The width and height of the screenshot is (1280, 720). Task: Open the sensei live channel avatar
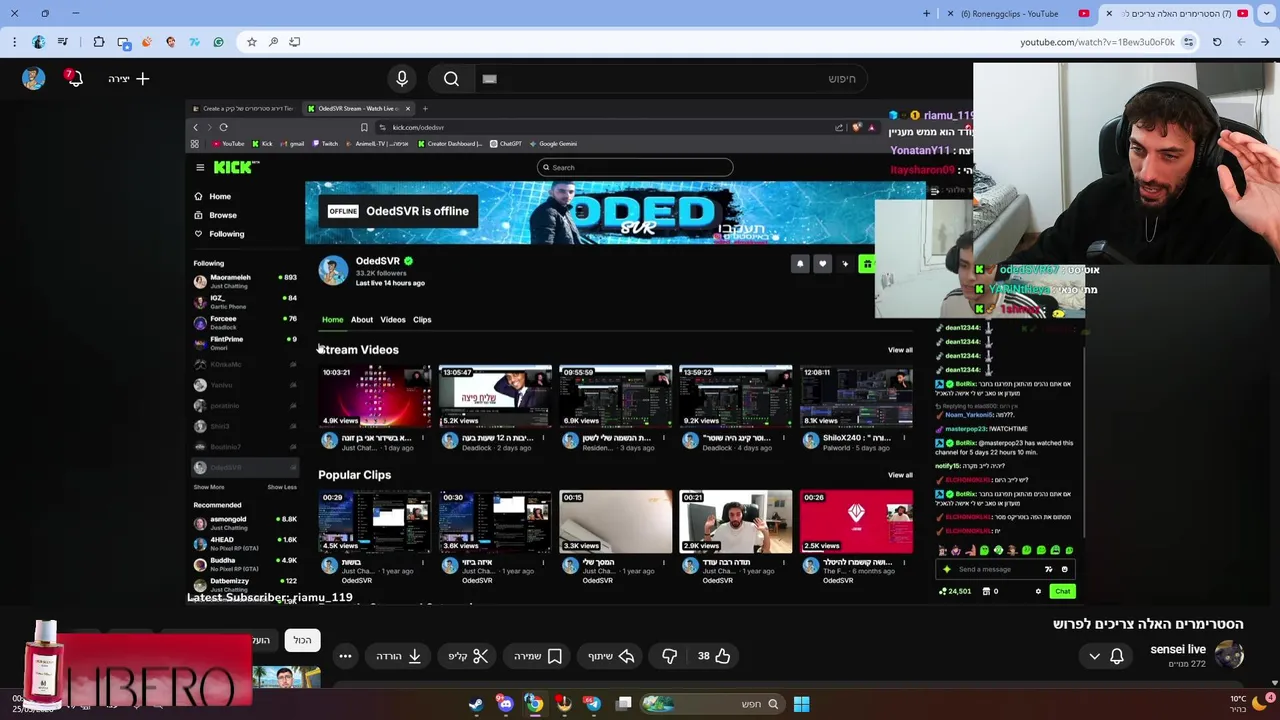click(1228, 656)
